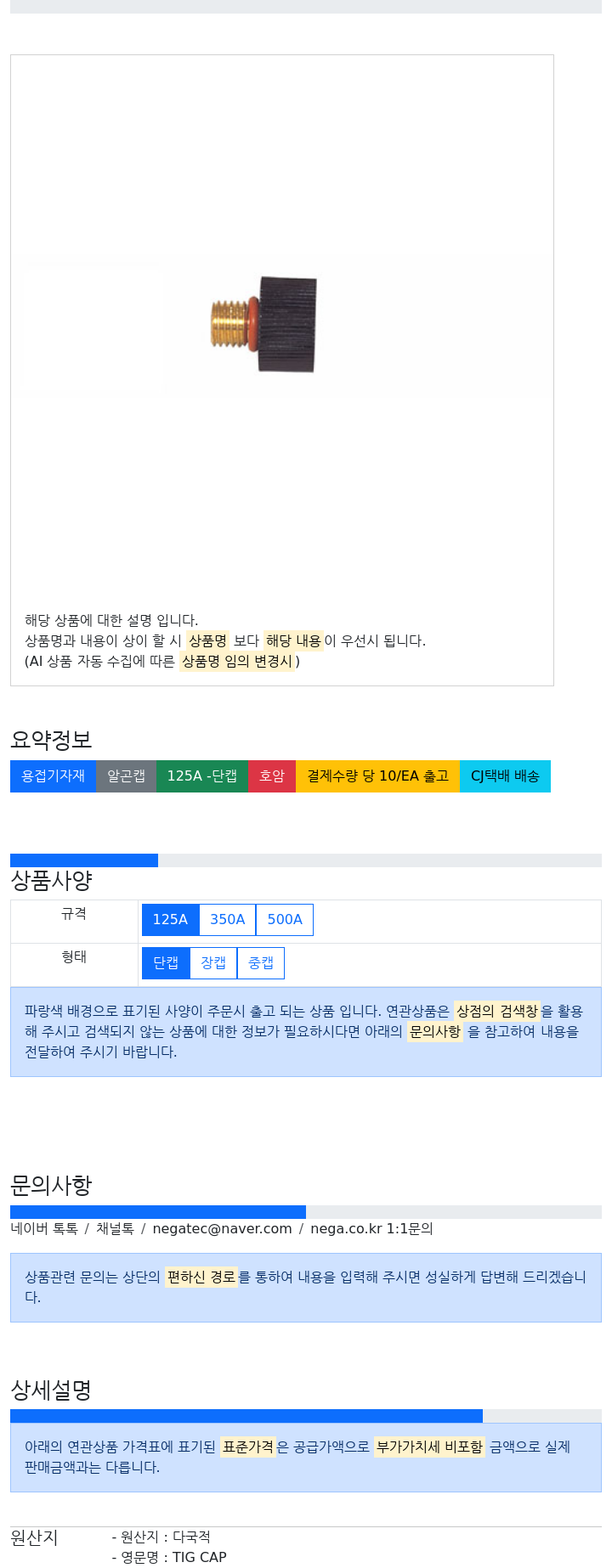The width and height of the screenshot is (612, 1568).
Task: Choose the 단캡 shape option
Action: pos(166,963)
